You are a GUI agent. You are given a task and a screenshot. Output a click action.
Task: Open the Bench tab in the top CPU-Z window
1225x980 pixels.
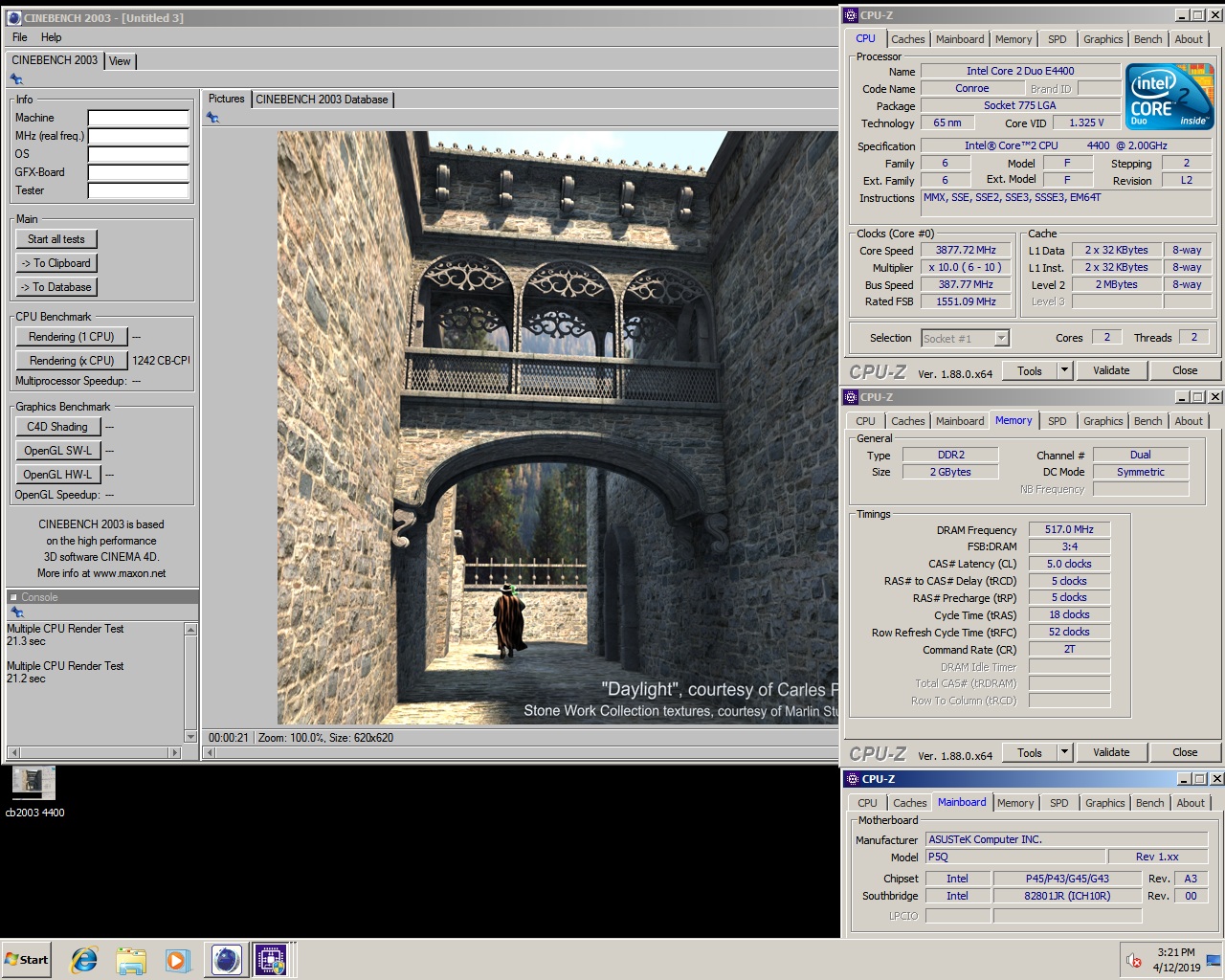1147,39
